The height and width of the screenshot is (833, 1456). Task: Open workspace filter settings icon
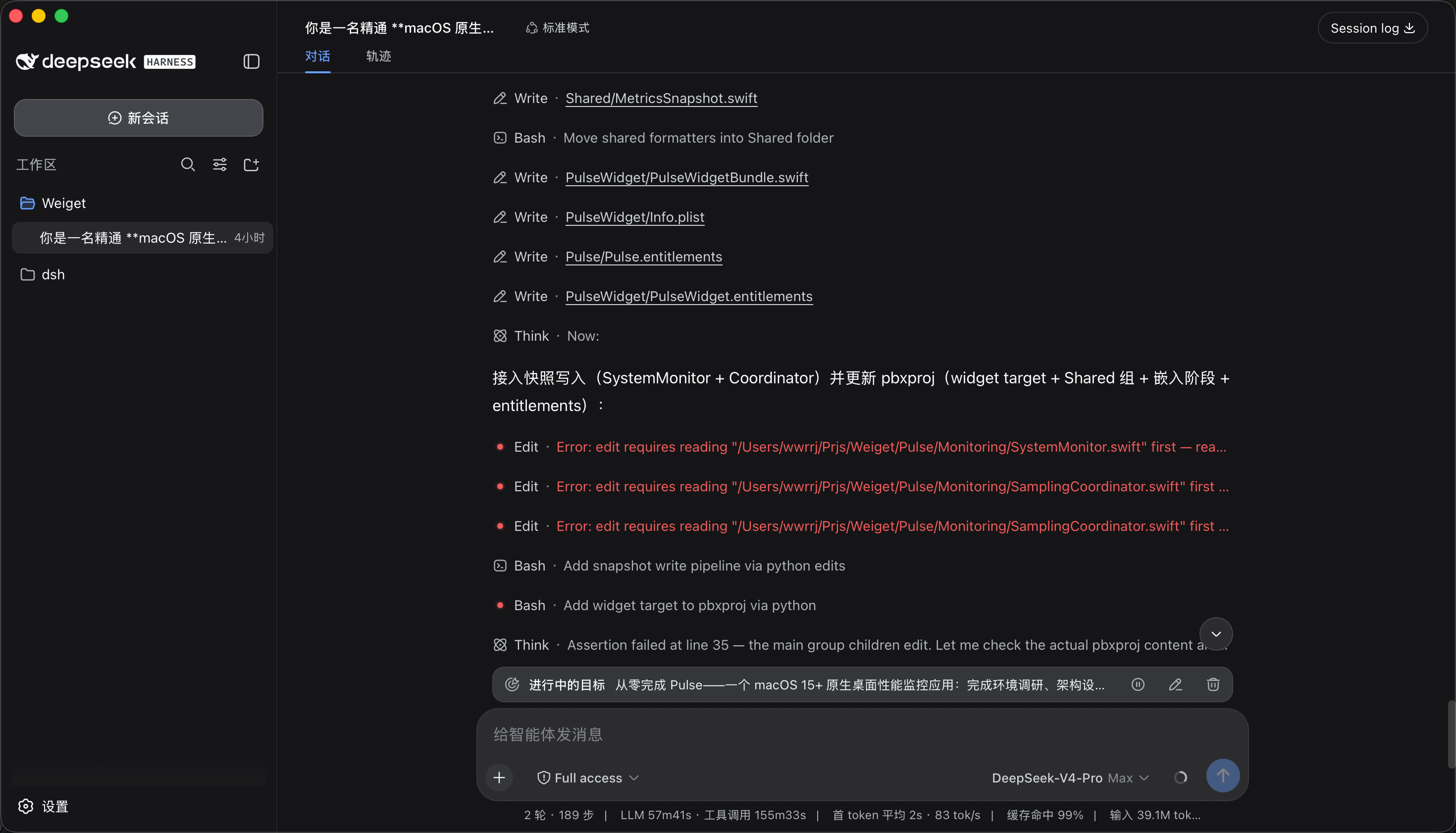[x=220, y=165]
